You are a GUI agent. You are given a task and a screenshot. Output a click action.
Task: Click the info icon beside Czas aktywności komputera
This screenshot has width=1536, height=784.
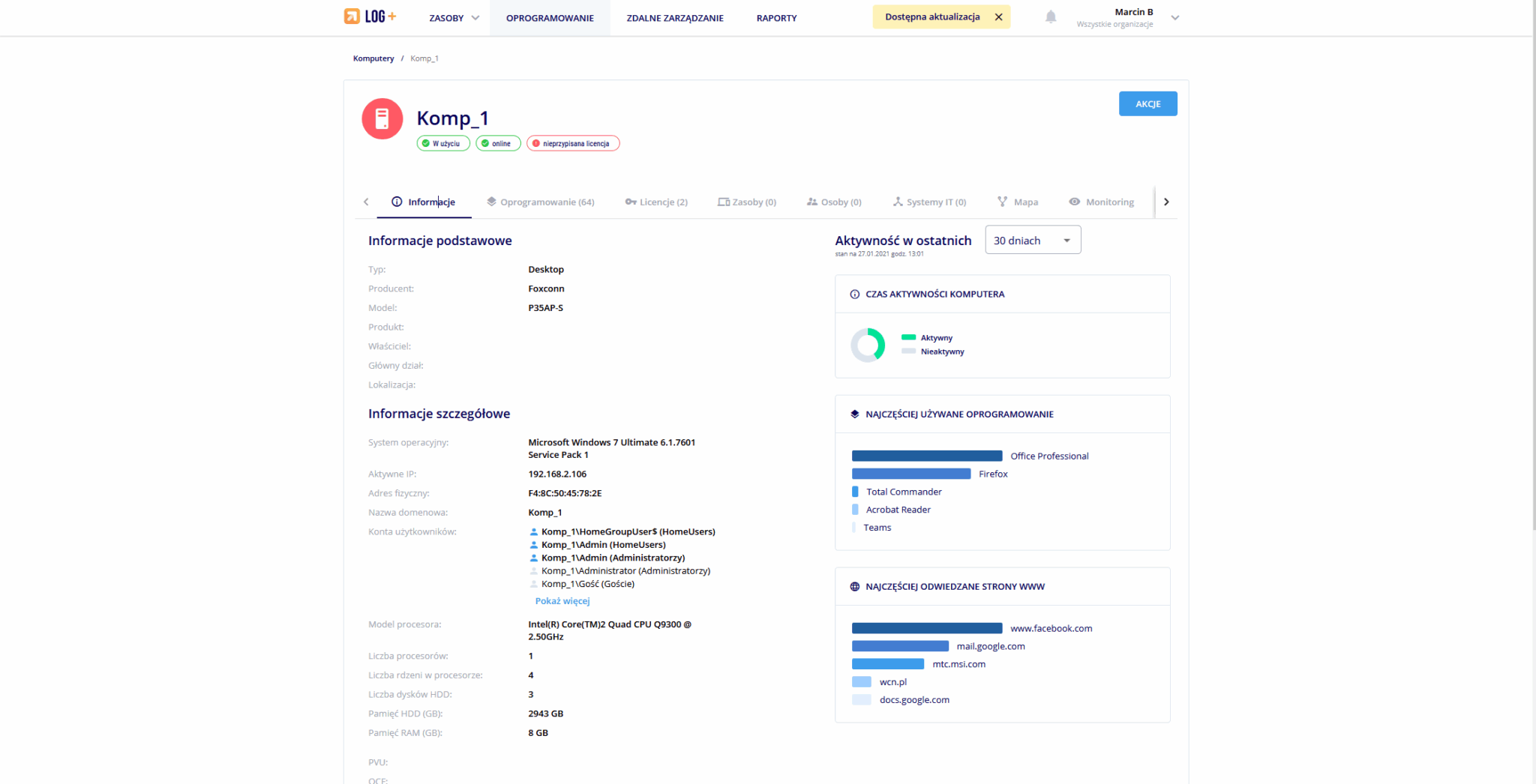point(854,295)
